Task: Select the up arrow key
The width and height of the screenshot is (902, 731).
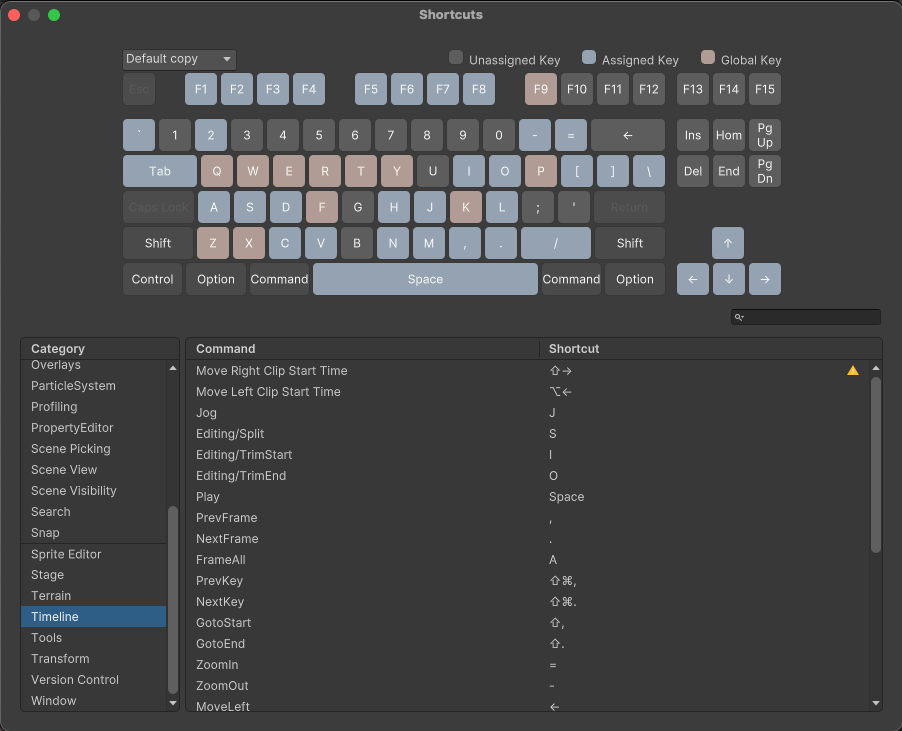Action: [x=728, y=243]
